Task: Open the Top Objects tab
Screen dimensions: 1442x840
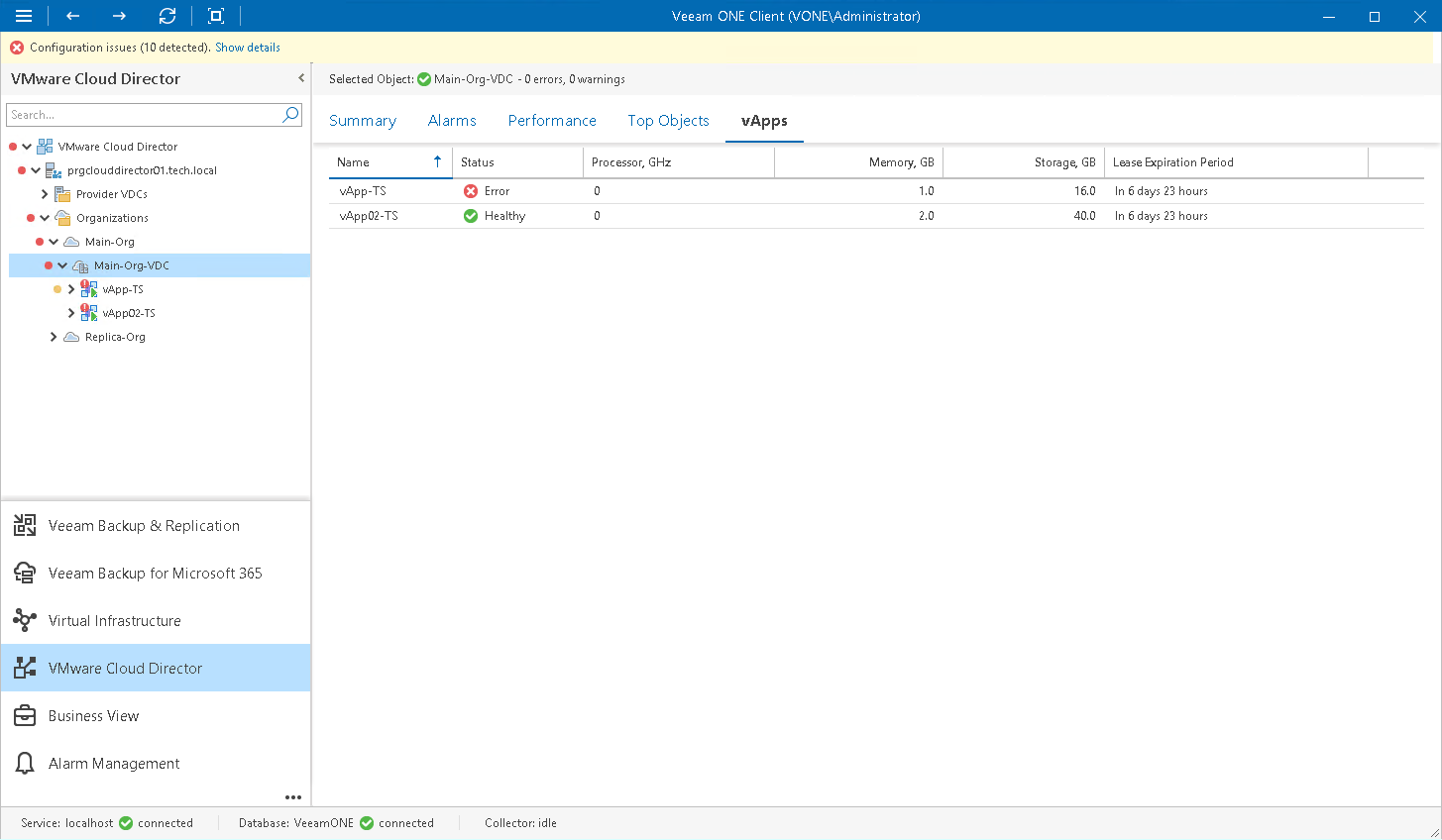Action: [668, 121]
